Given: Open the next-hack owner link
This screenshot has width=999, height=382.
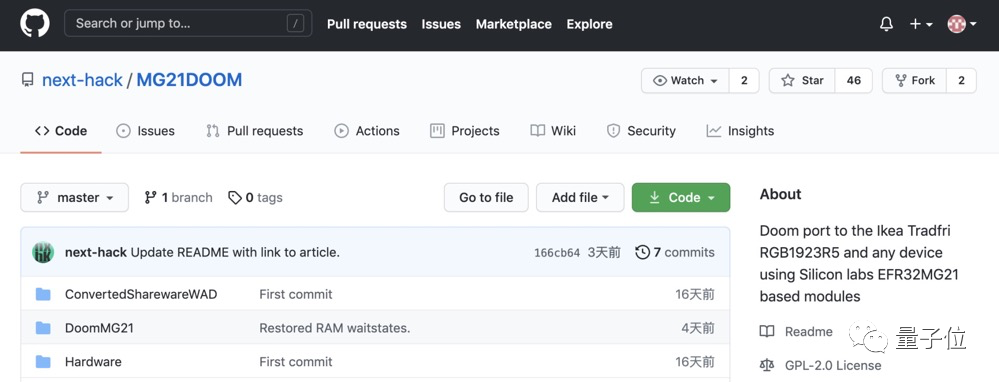Looking at the screenshot, I should coord(82,80).
